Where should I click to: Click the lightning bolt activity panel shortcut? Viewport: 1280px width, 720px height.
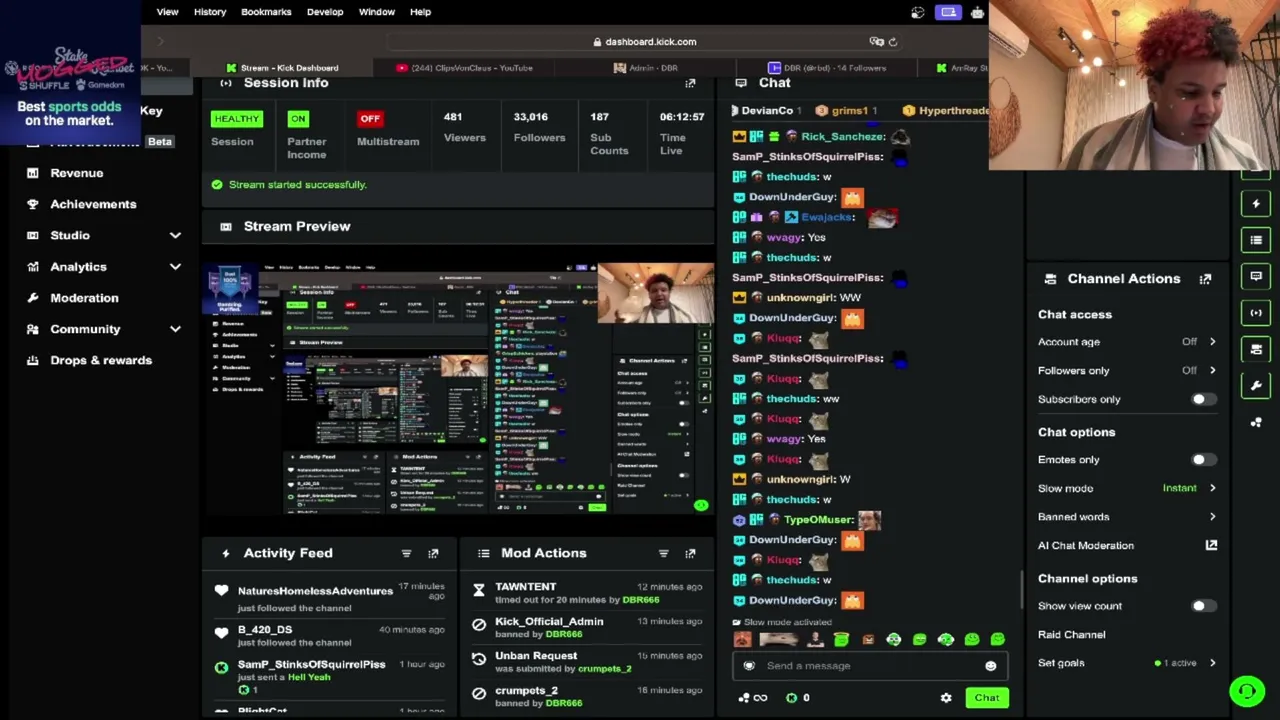click(x=1256, y=204)
